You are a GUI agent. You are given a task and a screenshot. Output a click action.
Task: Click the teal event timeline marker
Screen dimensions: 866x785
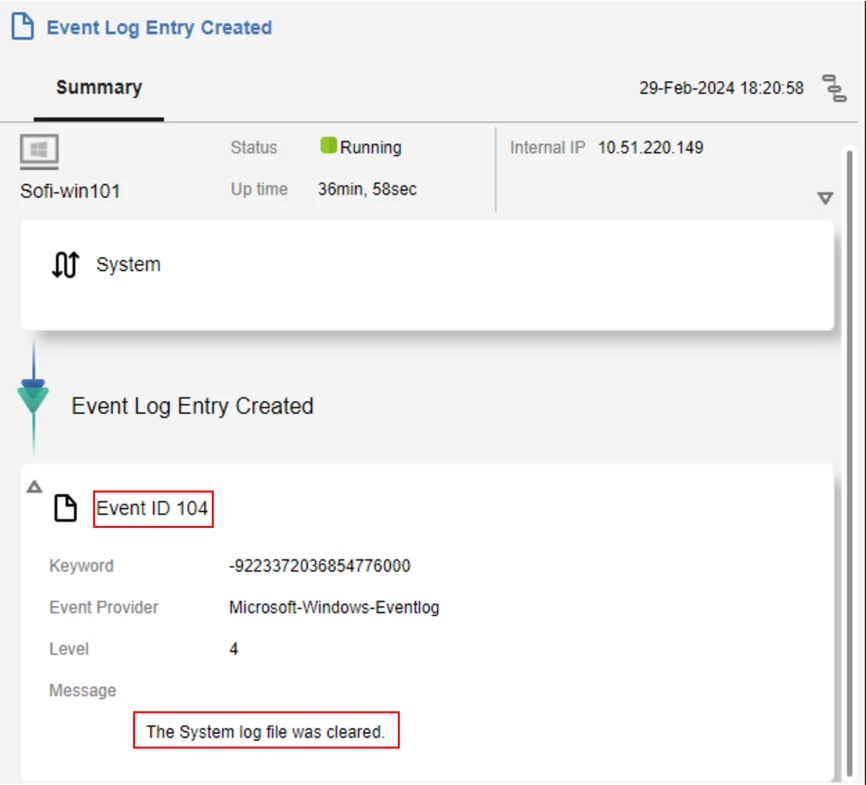tap(33, 398)
